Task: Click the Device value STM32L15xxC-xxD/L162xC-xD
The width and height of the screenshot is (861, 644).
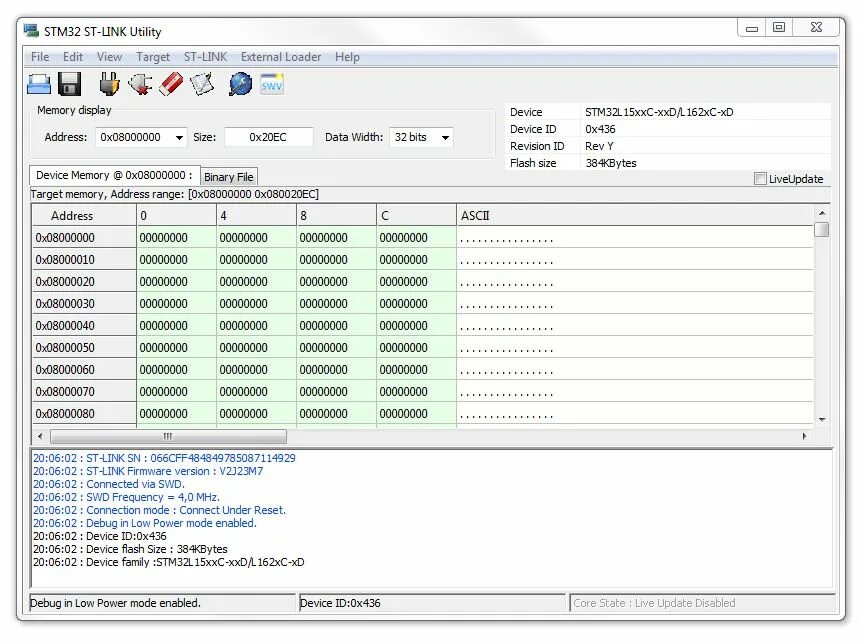Action: (659, 112)
